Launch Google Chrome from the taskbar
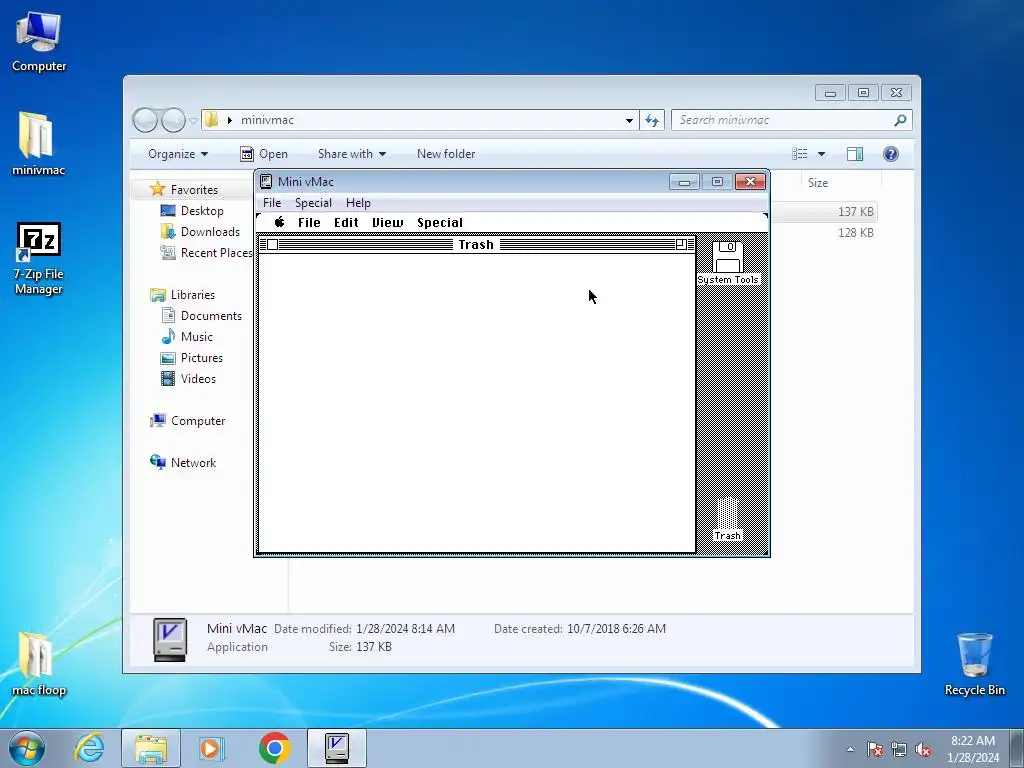The width and height of the screenshot is (1024, 768). coord(274,748)
